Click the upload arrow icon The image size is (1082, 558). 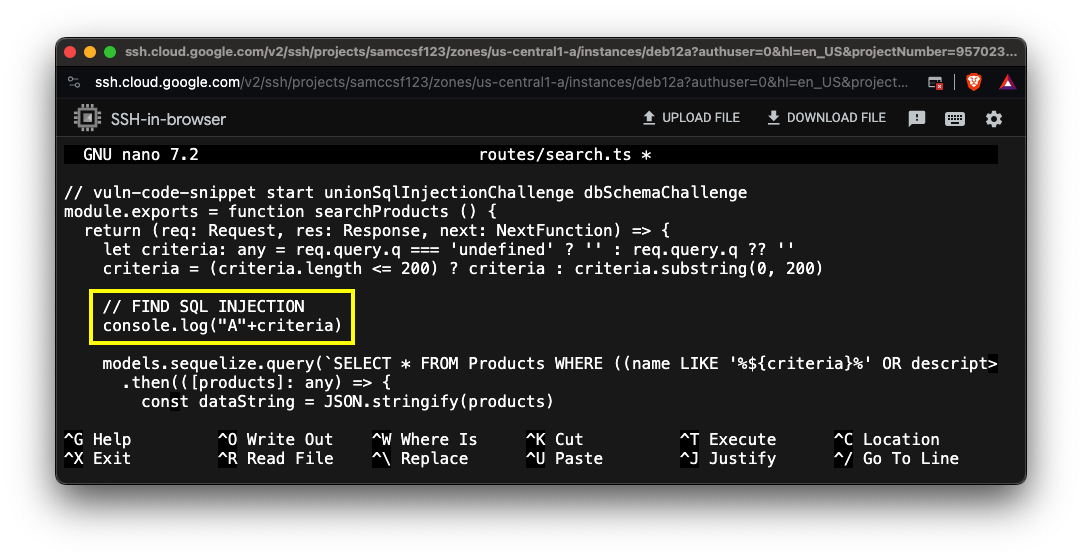coord(649,118)
